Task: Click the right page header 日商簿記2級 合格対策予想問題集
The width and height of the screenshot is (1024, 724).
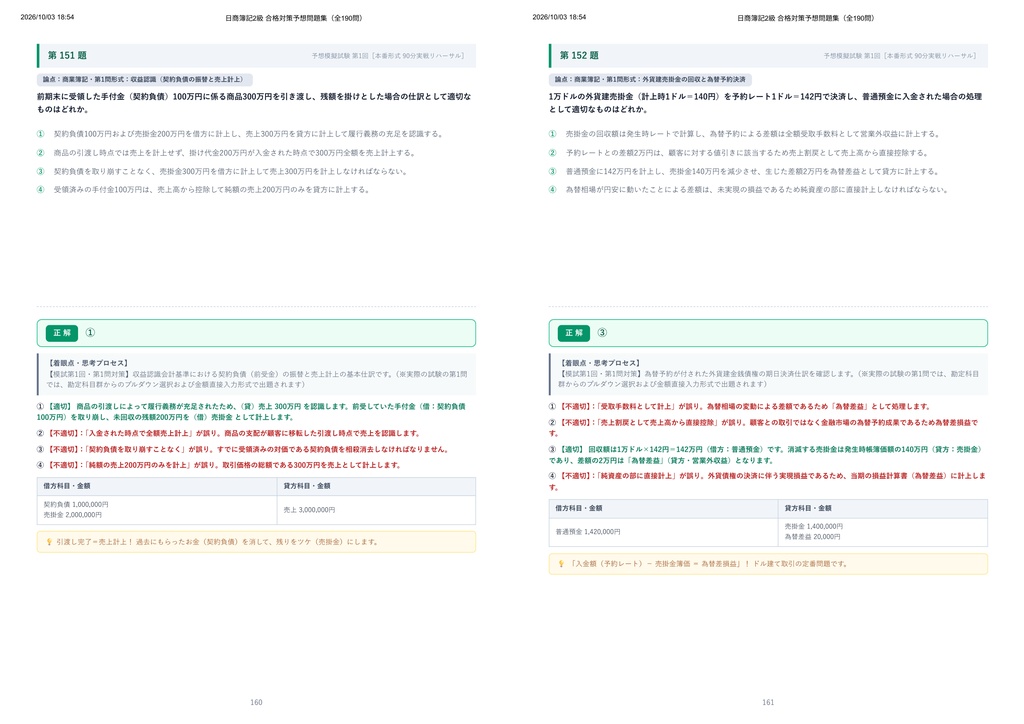Action: 806,18
